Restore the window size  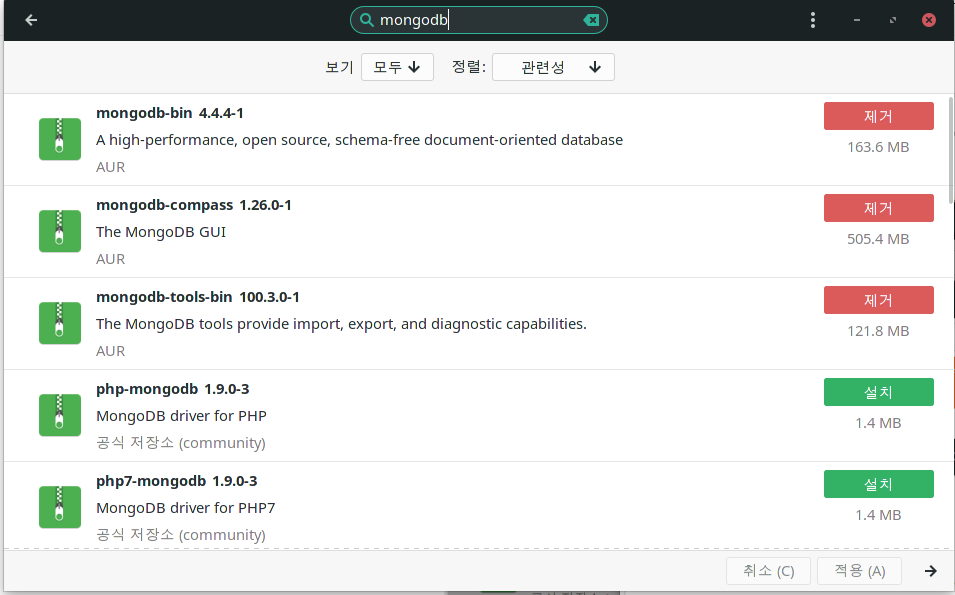[x=892, y=20]
